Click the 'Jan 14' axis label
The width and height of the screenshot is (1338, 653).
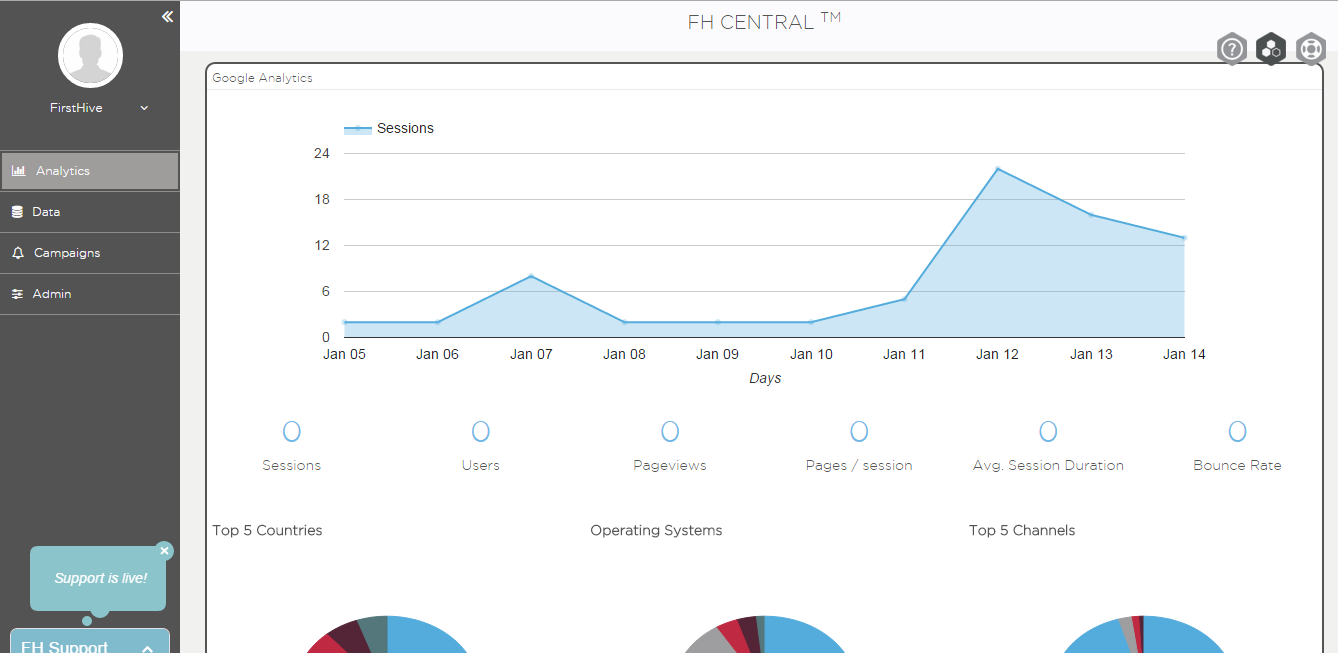(x=1184, y=354)
